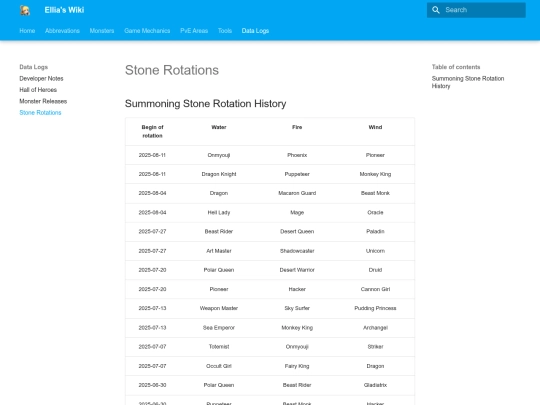
Task: Click the Ellia's Wiki logo avatar
Action: [25, 10]
